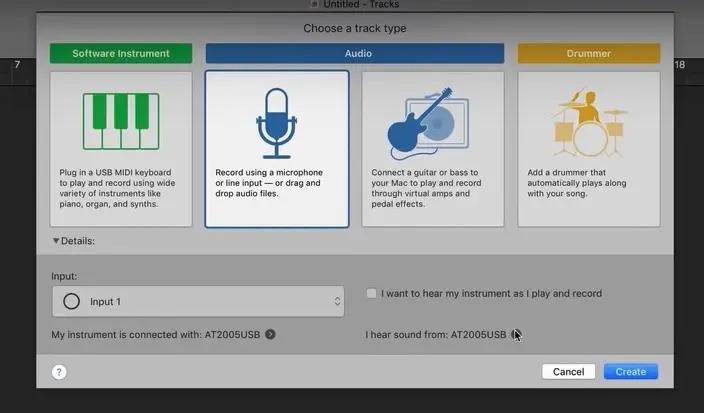Select the Audio header tab

(355, 53)
